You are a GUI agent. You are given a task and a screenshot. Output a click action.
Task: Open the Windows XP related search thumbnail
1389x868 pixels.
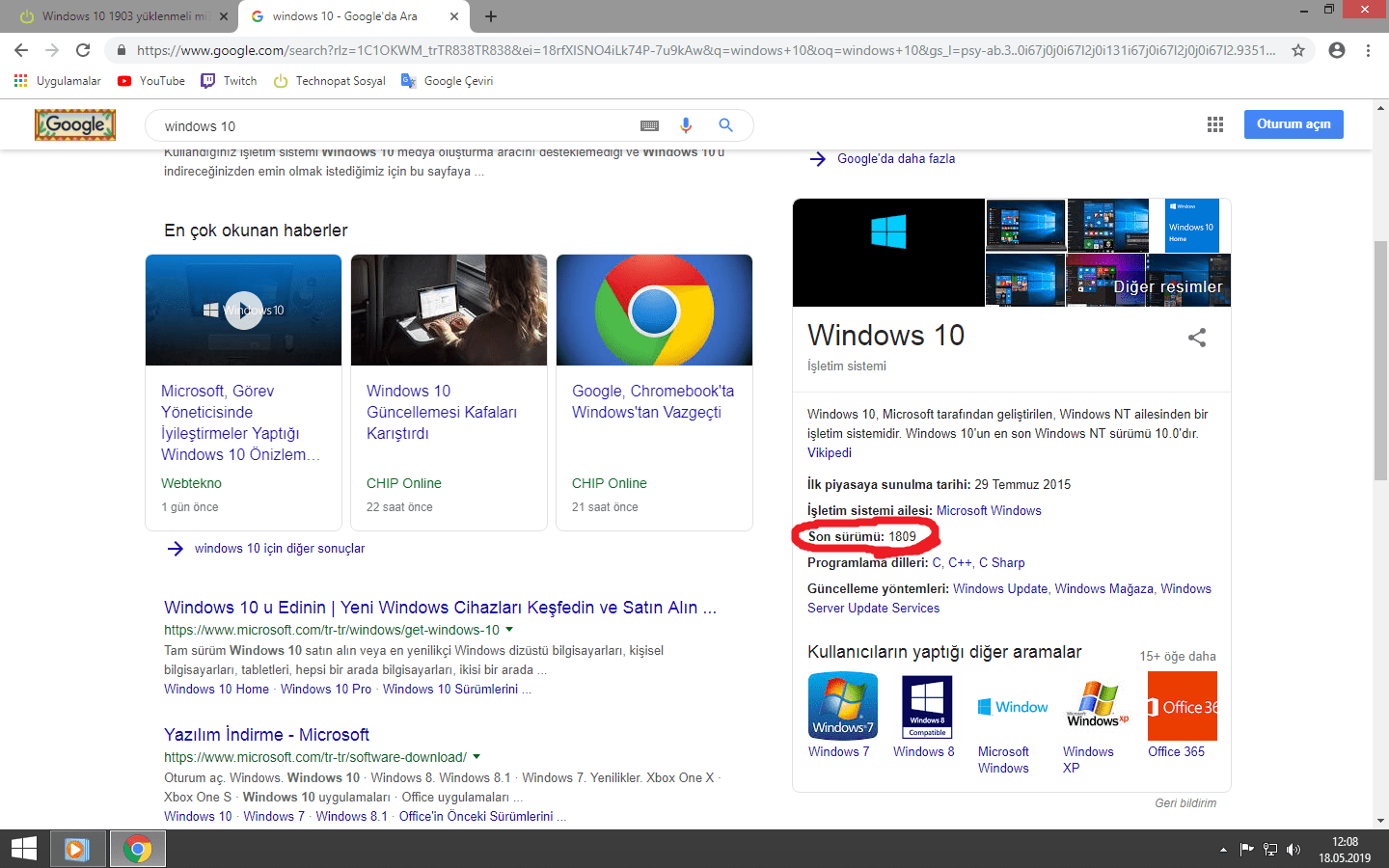tap(1098, 706)
